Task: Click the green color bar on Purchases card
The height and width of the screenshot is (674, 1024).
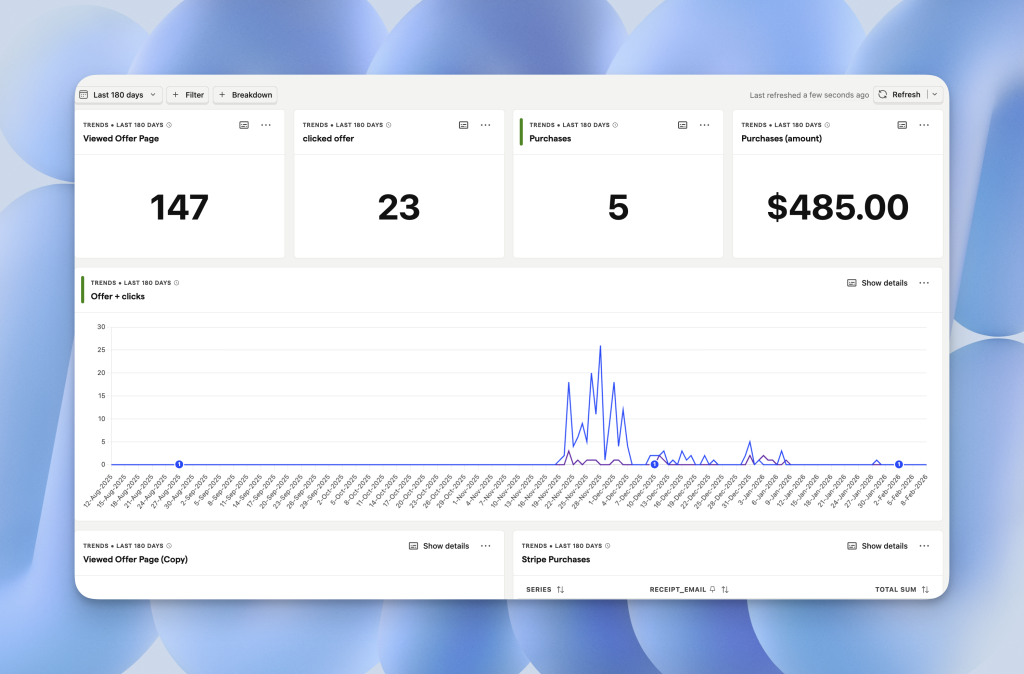Action: click(521, 131)
